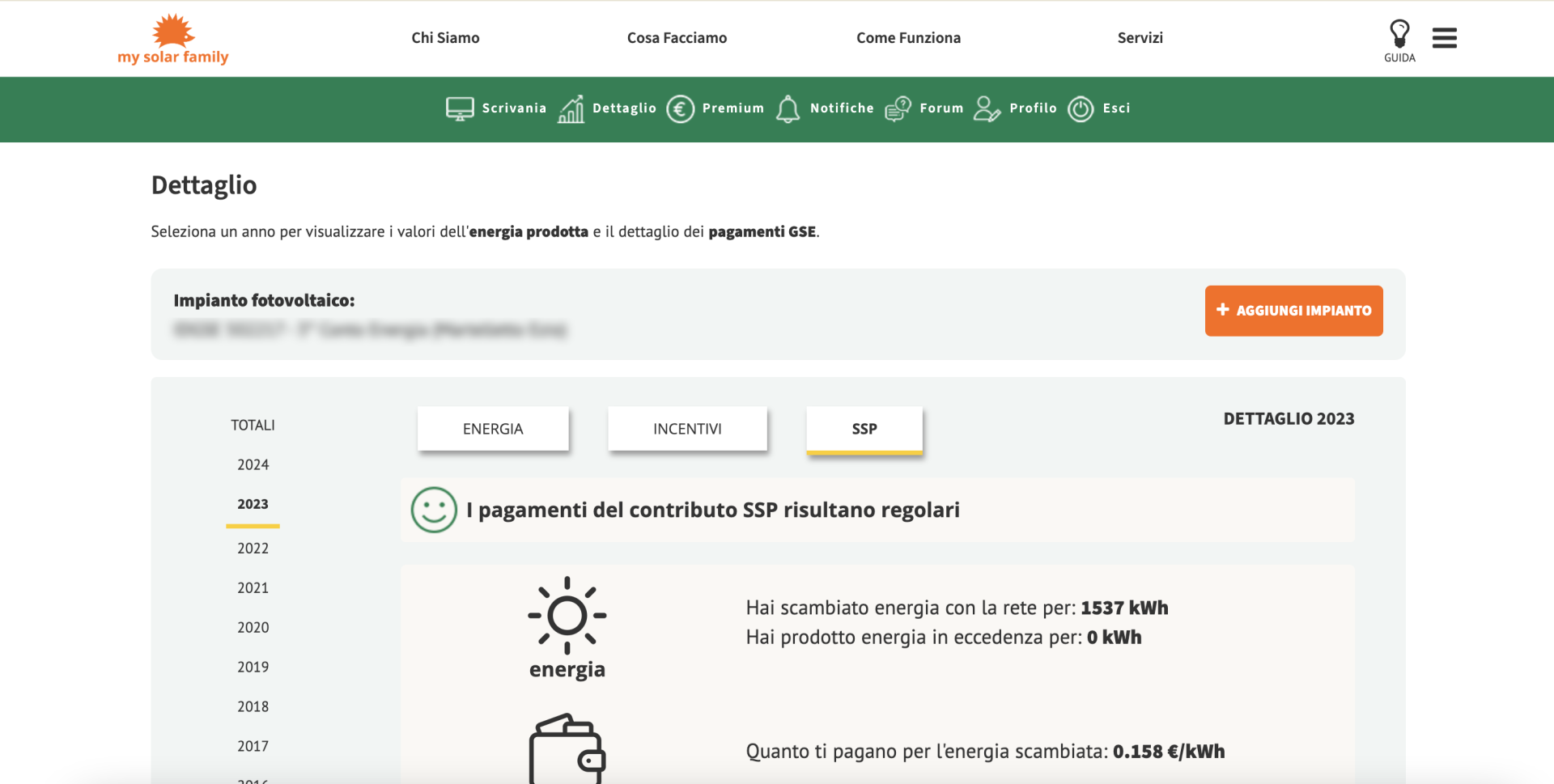This screenshot has height=784, width=1554.
Task: Click the Premium euro icon
Action: point(680,108)
